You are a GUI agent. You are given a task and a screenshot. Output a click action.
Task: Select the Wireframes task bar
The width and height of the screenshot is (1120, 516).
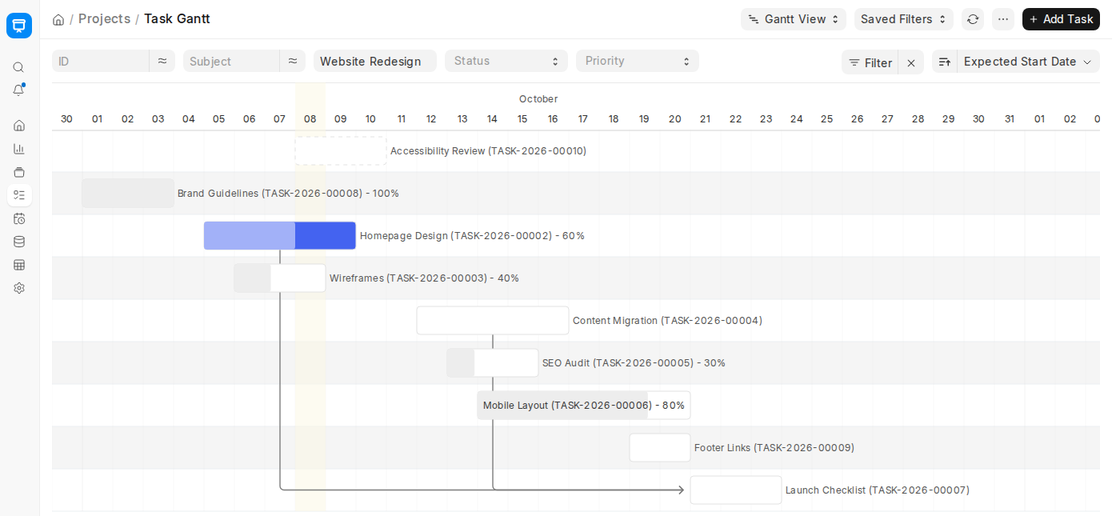[280, 278]
